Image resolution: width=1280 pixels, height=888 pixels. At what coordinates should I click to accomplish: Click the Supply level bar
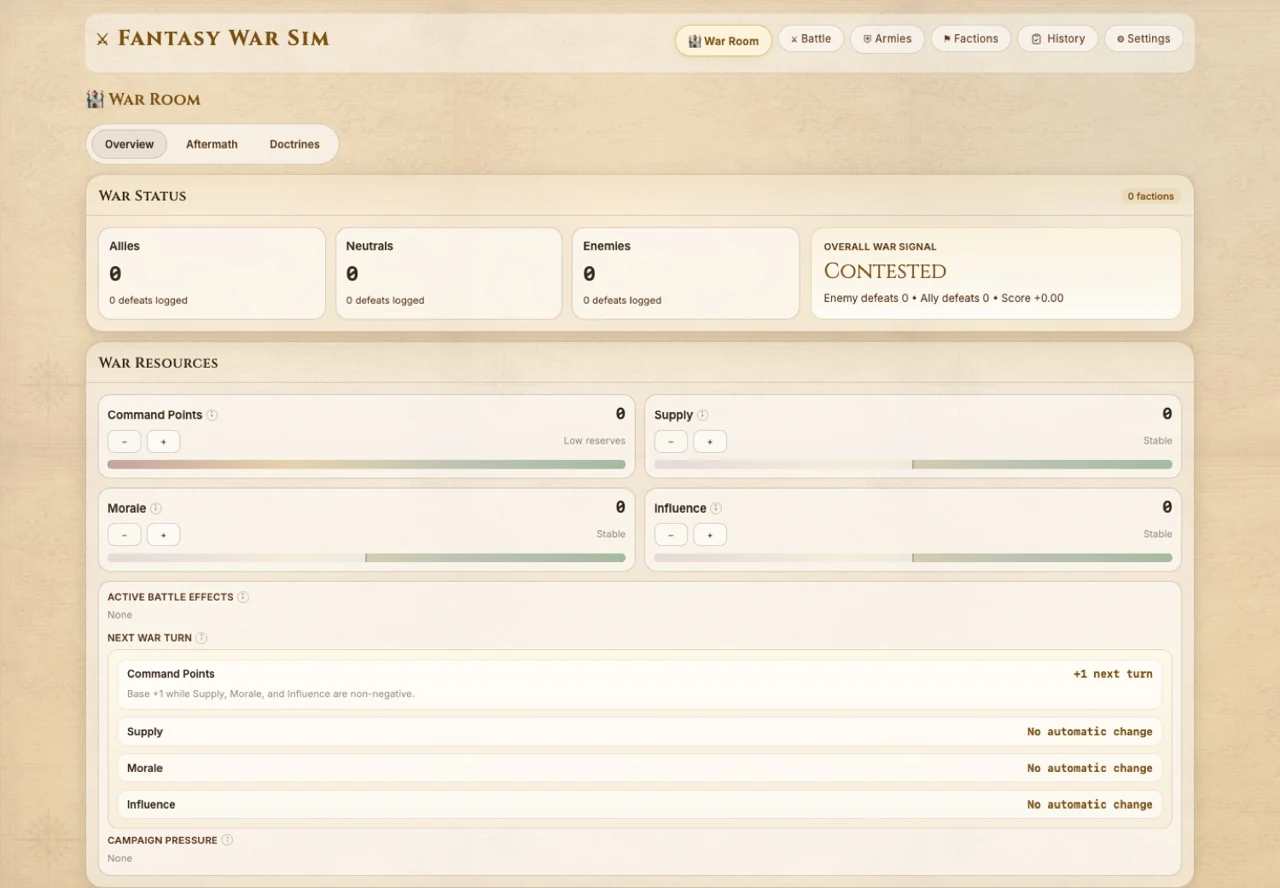click(x=913, y=464)
